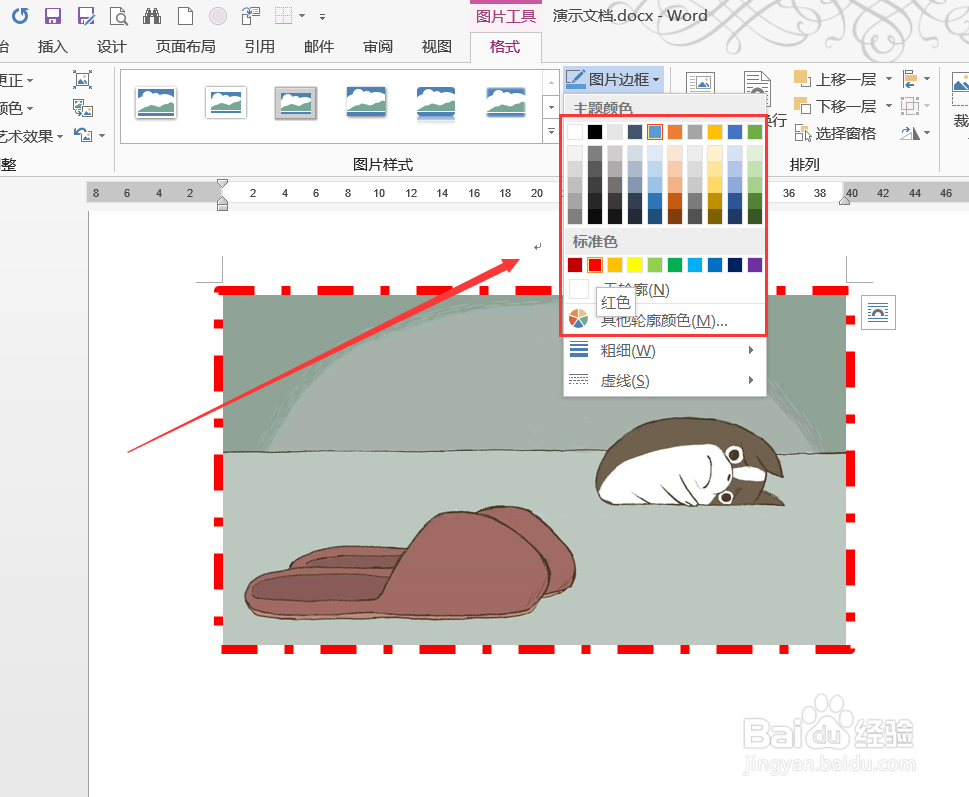Apply the second white-border picture style
969x797 pixels.
pyautogui.click(x=226, y=103)
